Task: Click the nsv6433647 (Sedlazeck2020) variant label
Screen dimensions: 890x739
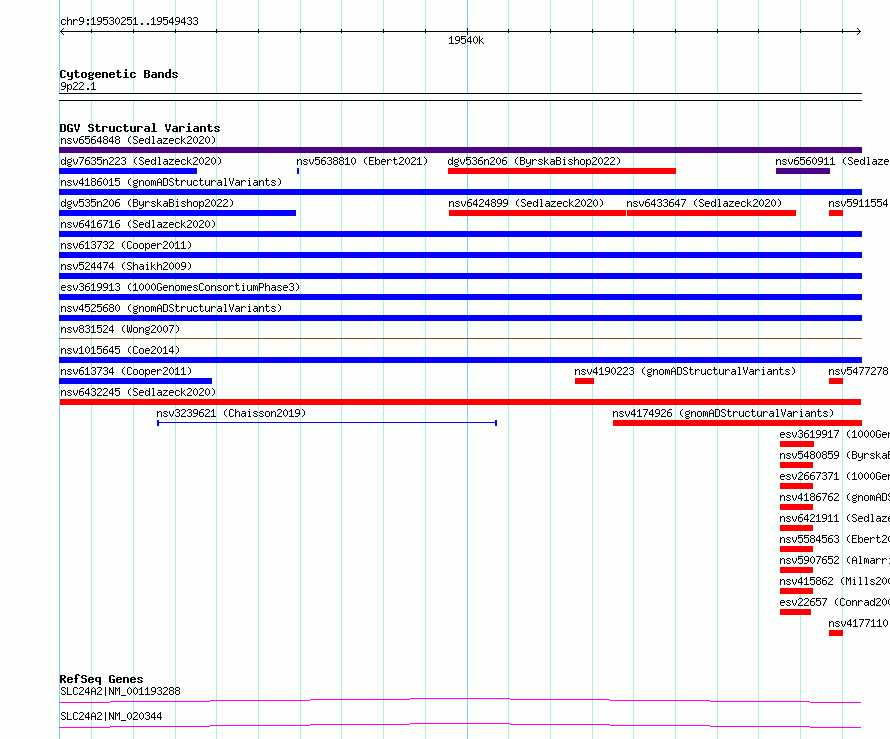Action: pyautogui.click(x=704, y=203)
